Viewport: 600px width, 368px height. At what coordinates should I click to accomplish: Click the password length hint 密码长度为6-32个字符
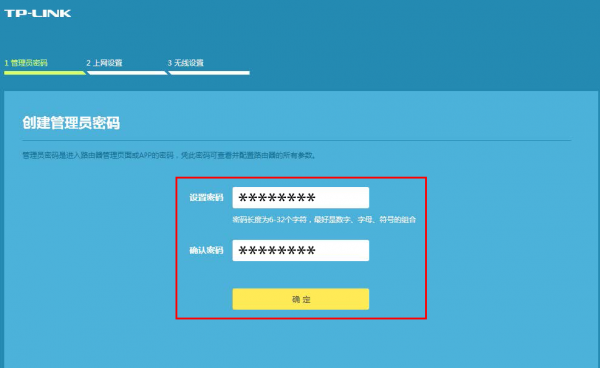324,220
